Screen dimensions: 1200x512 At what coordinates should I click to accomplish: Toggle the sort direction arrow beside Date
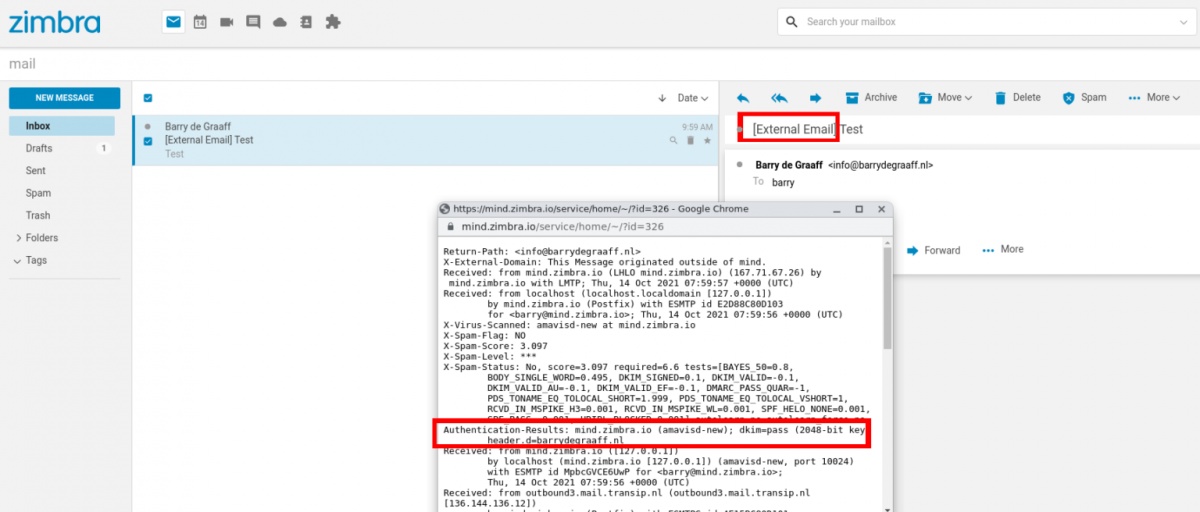pyautogui.click(x=662, y=98)
